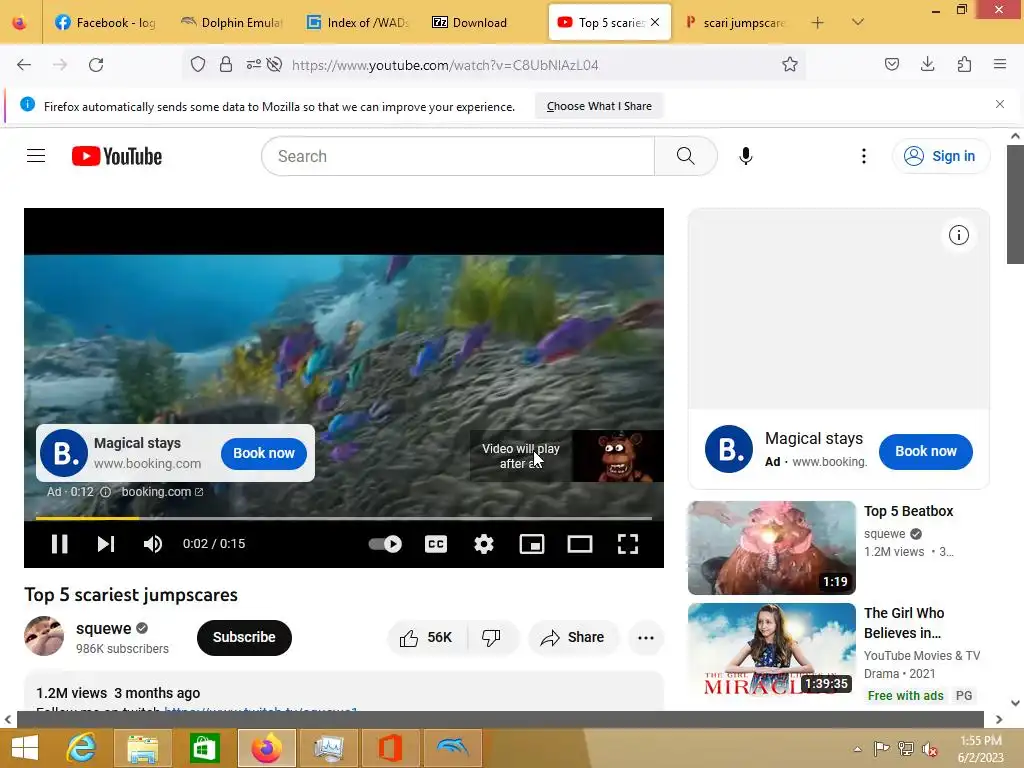Switch to theater mode

click(x=580, y=544)
